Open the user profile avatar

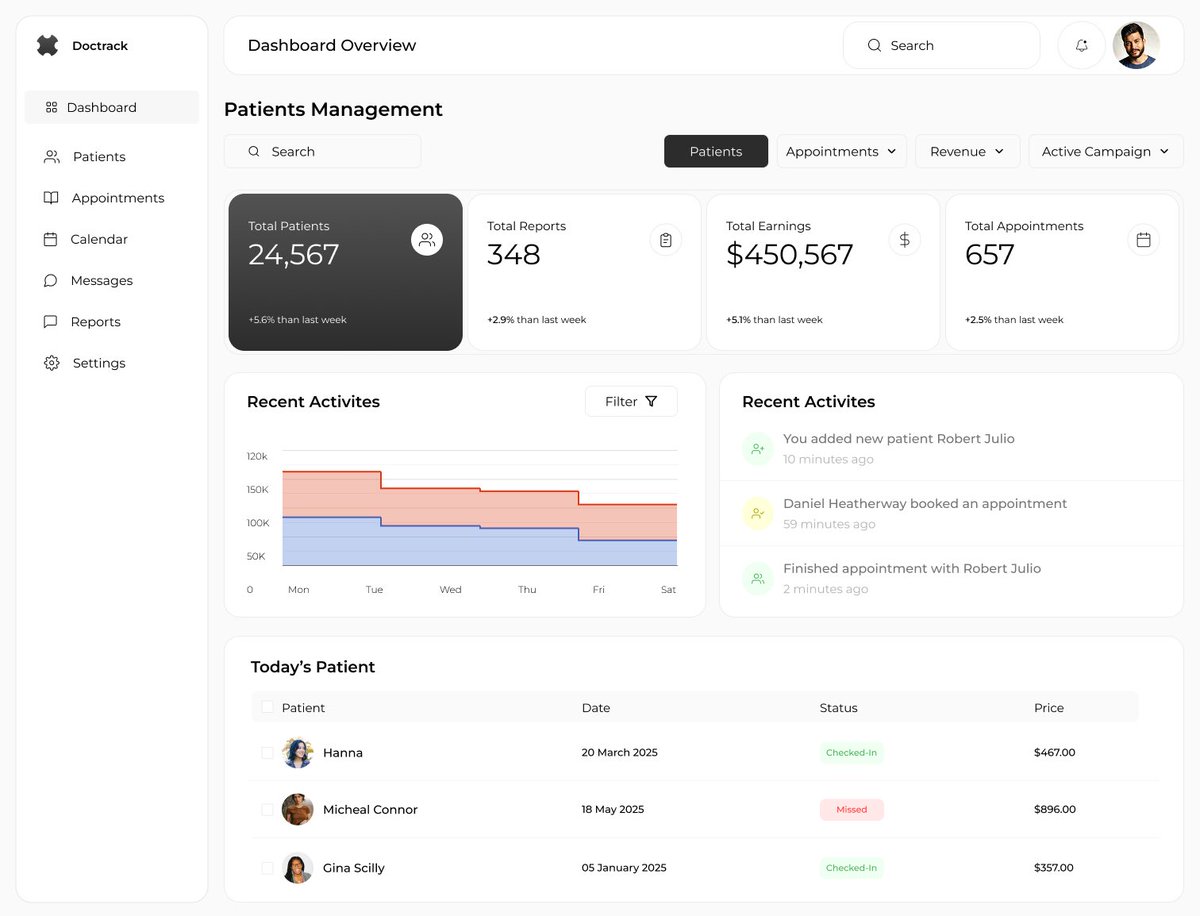[1136, 46]
